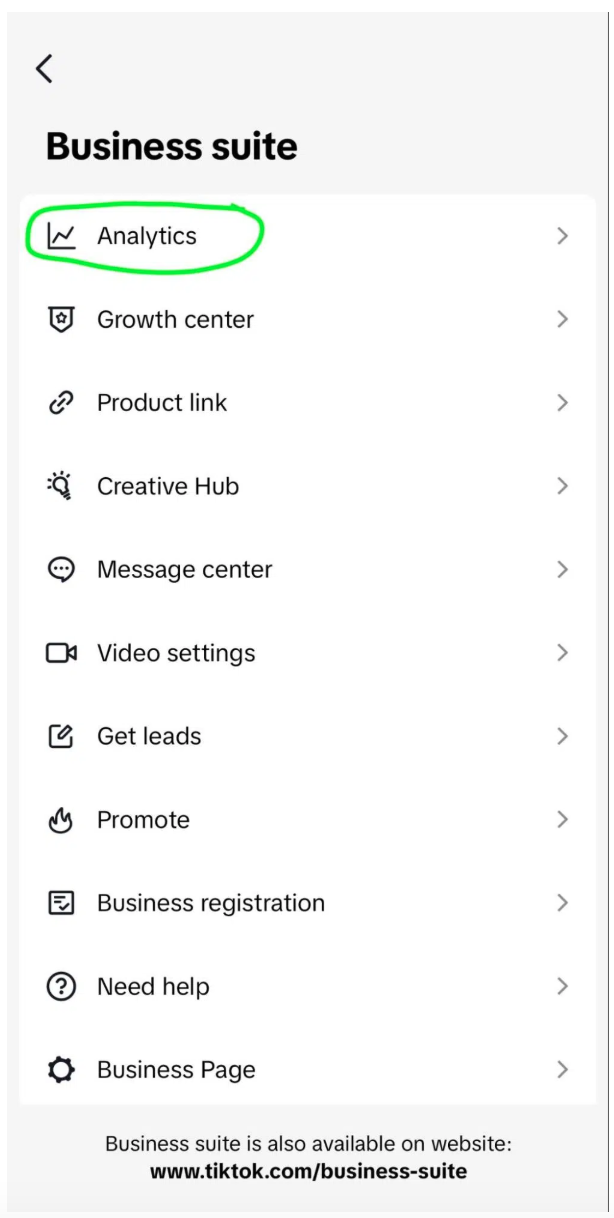Tap the Growth center shield icon

pos(62,319)
